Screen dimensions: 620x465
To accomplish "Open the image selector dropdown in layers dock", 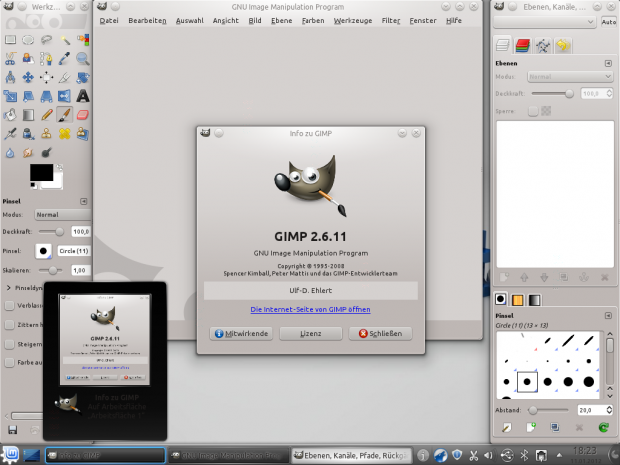I will point(544,22).
